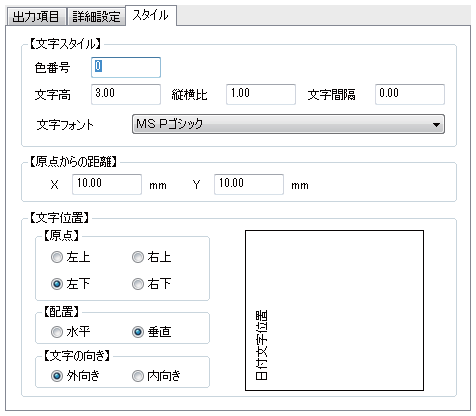Select 内向き text direction

138,376
